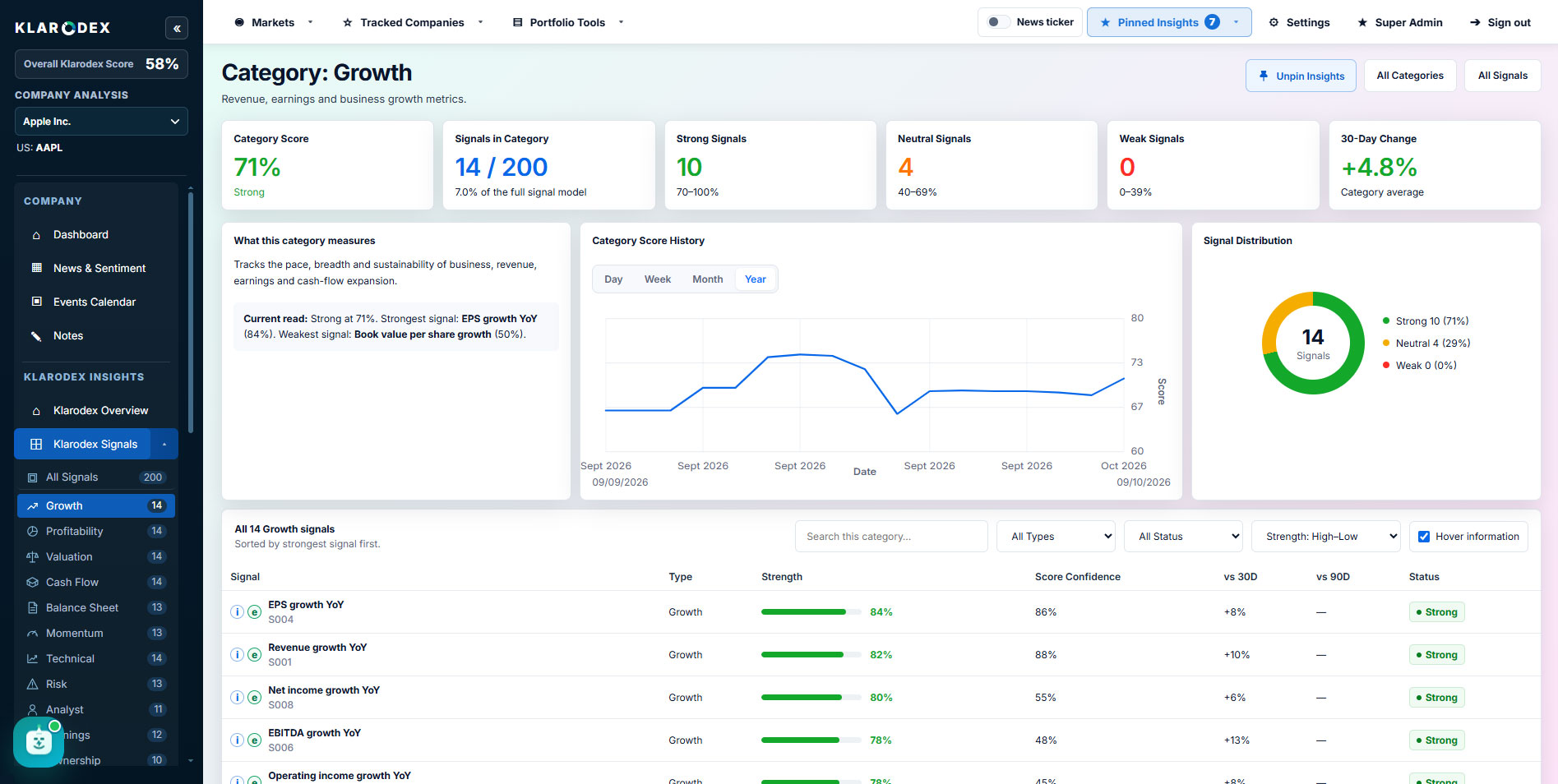Click the 'e' icon for Revenue growth YoY

[254, 655]
